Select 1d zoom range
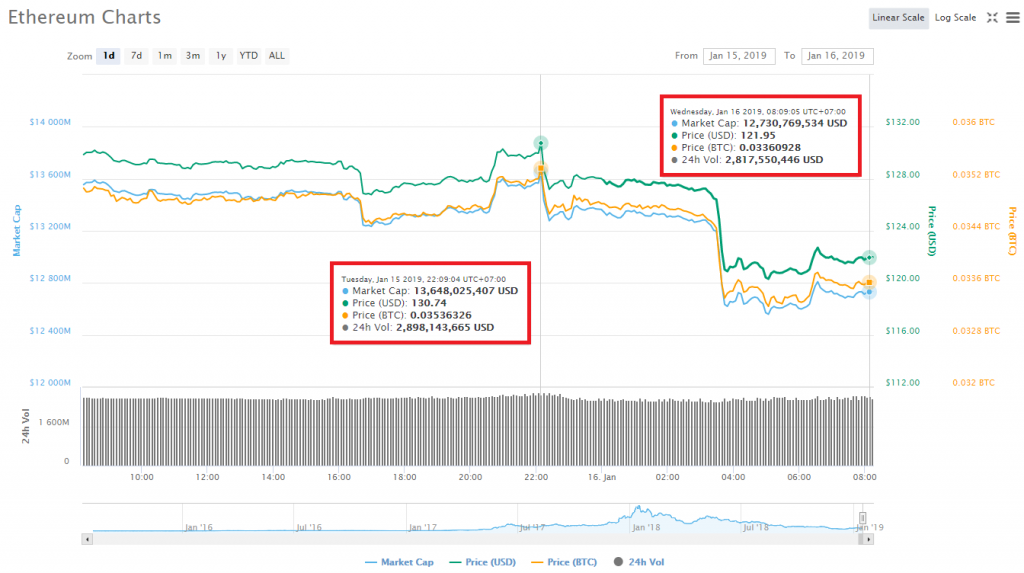Viewport: 1024px width, 573px height. [x=108, y=56]
